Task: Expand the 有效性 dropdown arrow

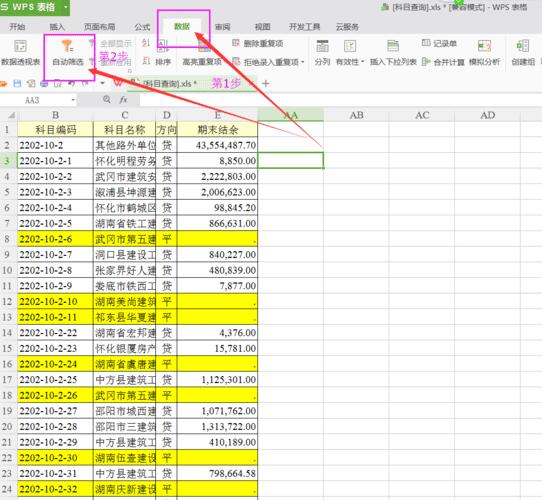Action: coord(362,62)
